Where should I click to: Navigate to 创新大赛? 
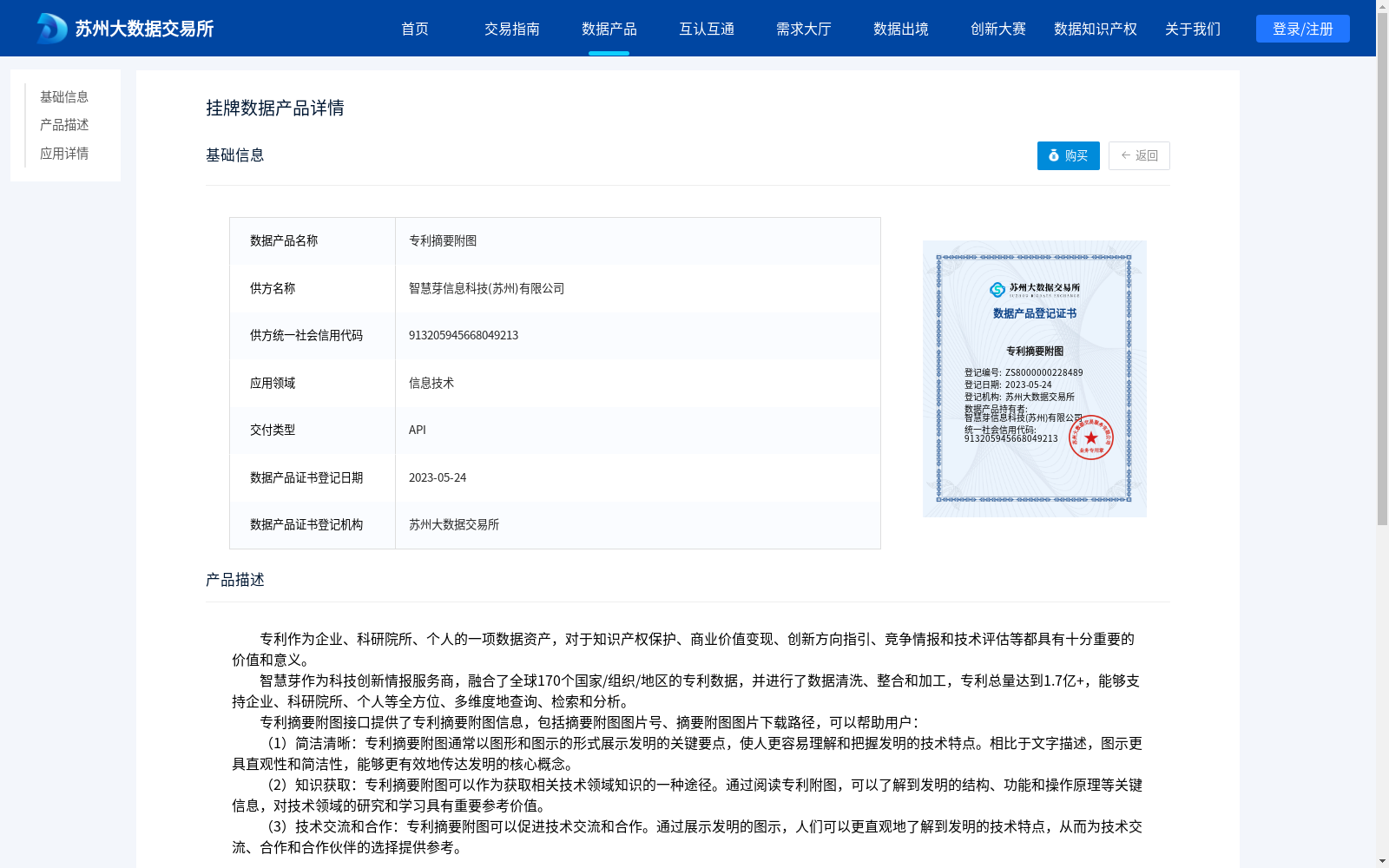click(998, 29)
